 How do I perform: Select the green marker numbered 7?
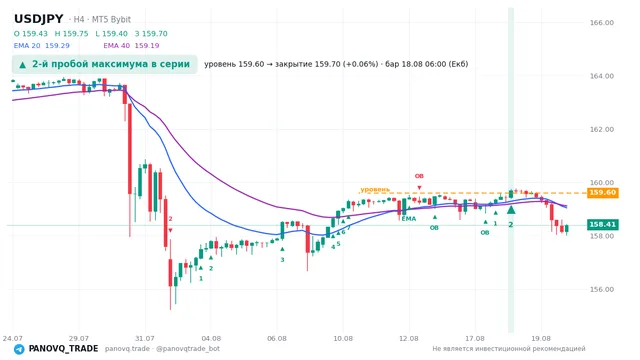349,228
